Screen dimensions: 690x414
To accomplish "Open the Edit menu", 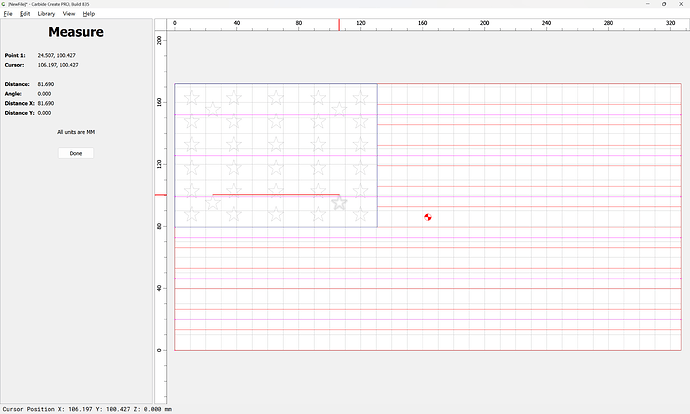I will (25, 14).
